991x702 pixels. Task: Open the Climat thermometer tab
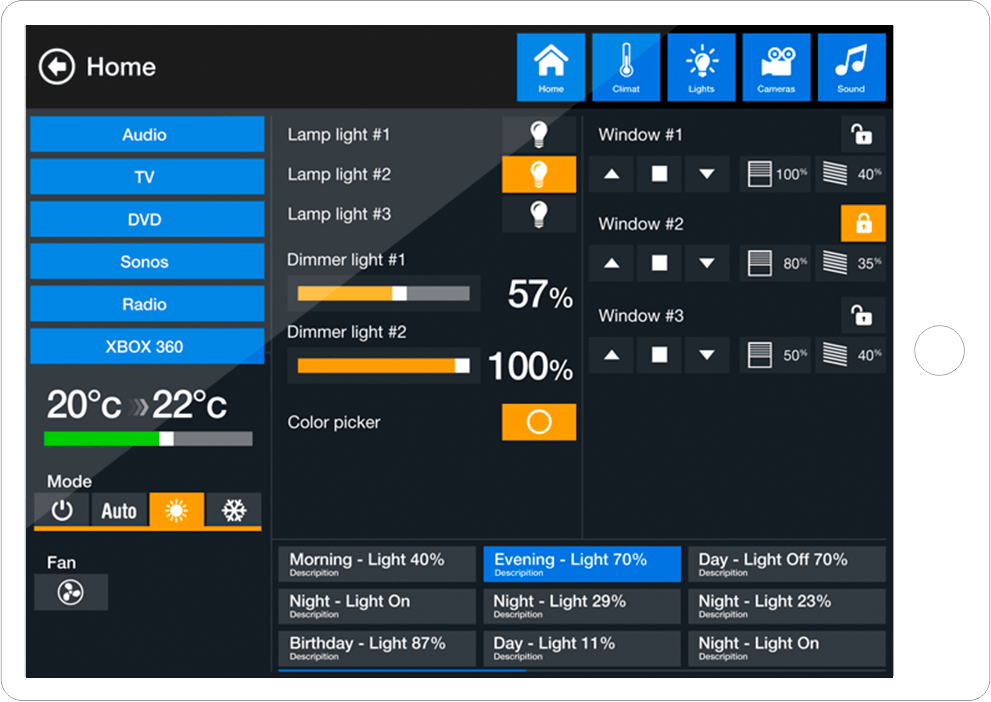[626, 67]
